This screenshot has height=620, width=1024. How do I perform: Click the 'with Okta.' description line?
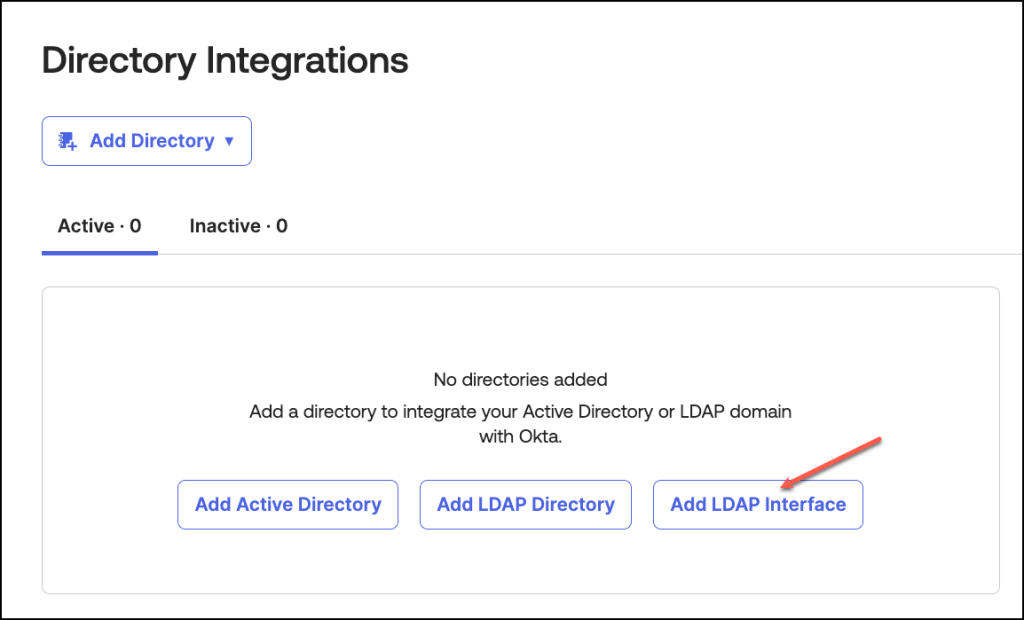pos(520,437)
